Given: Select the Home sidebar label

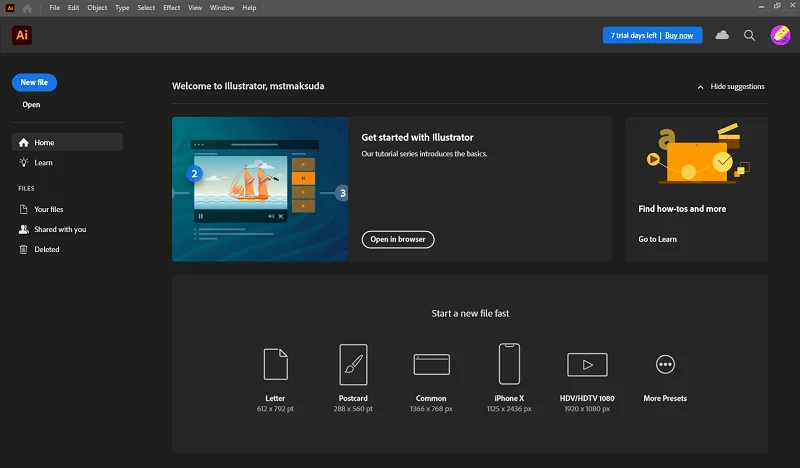Looking at the screenshot, I should point(44,142).
